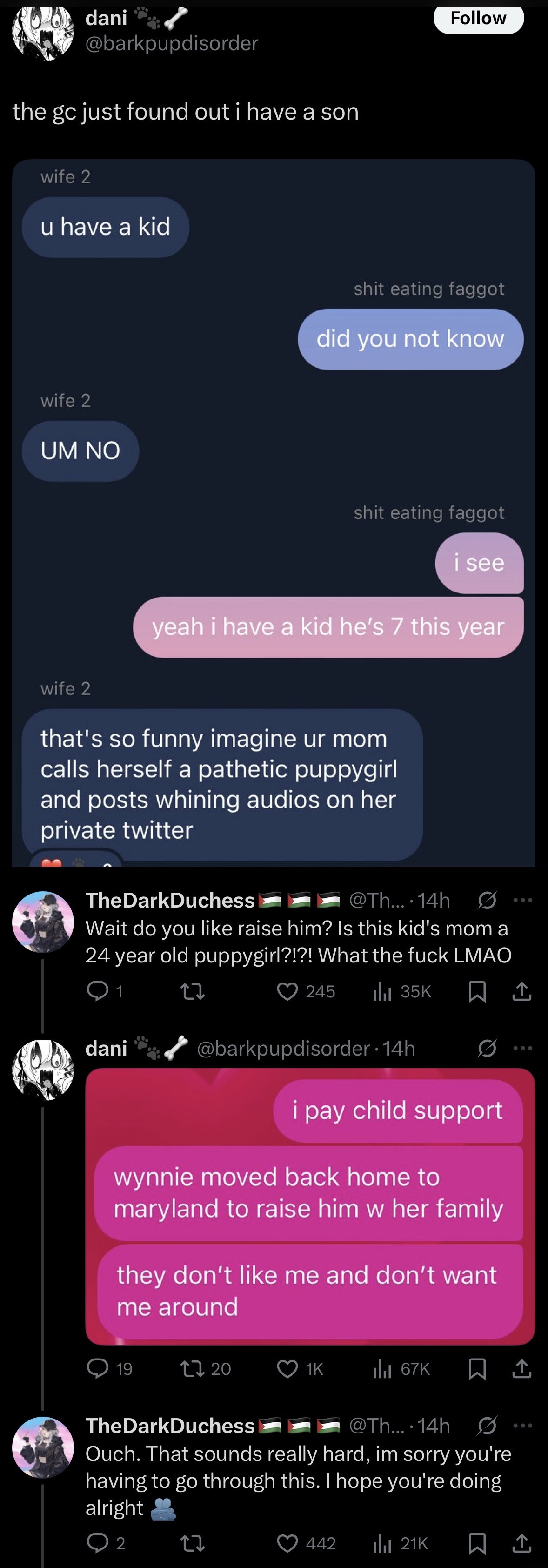
Task: Bookmark TheDarkDuchess's first comment
Action: 477,991
